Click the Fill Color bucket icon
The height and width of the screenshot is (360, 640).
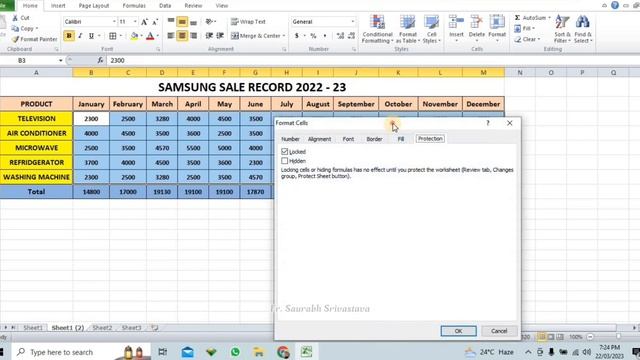point(134,36)
